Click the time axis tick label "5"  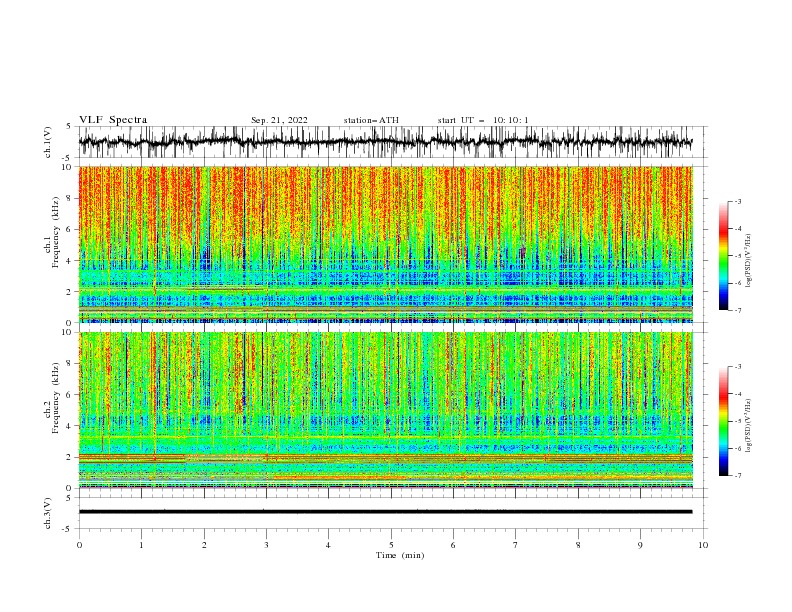click(x=391, y=545)
